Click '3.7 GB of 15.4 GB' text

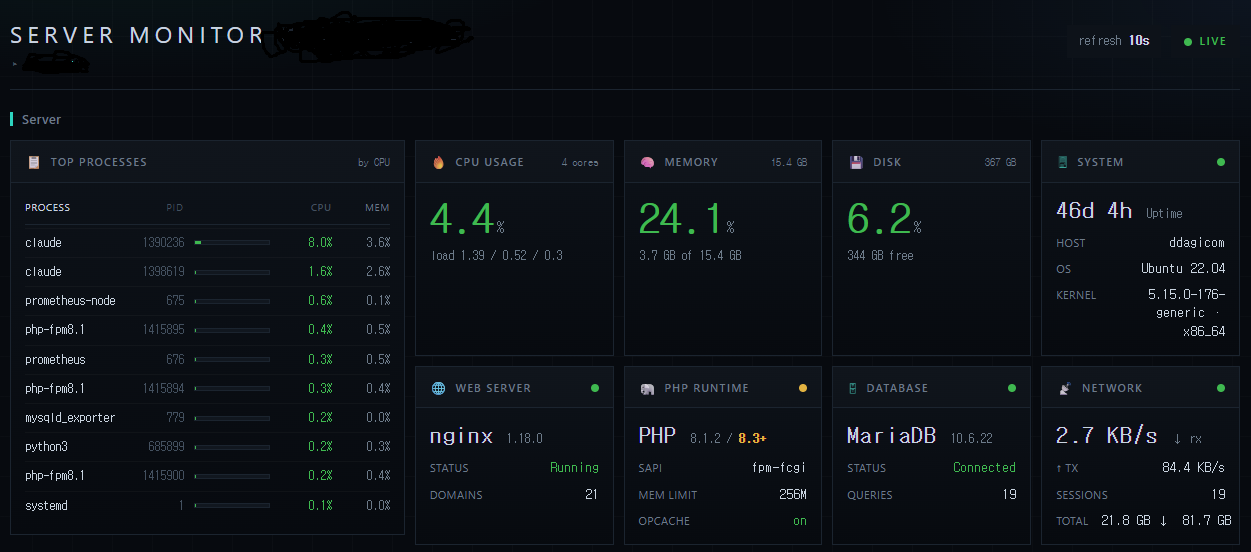coord(690,256)
